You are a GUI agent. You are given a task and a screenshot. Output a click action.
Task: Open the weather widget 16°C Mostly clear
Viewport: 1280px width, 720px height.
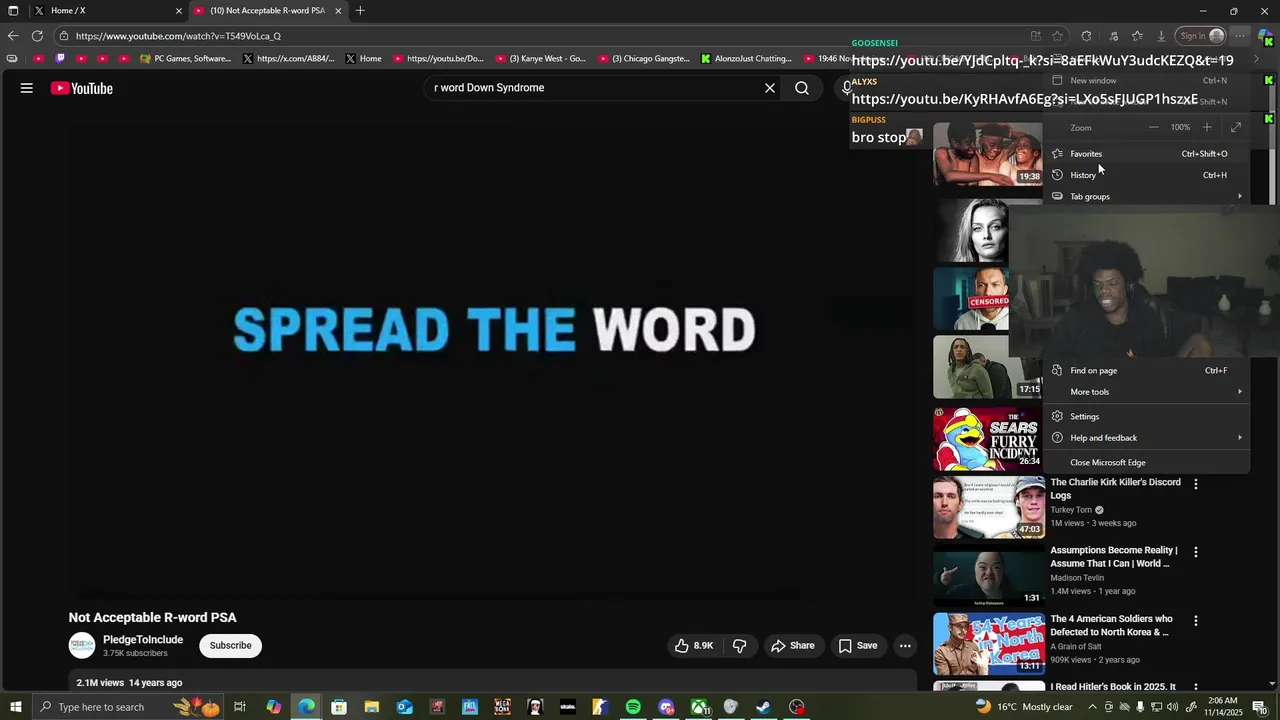[1024, 707]
